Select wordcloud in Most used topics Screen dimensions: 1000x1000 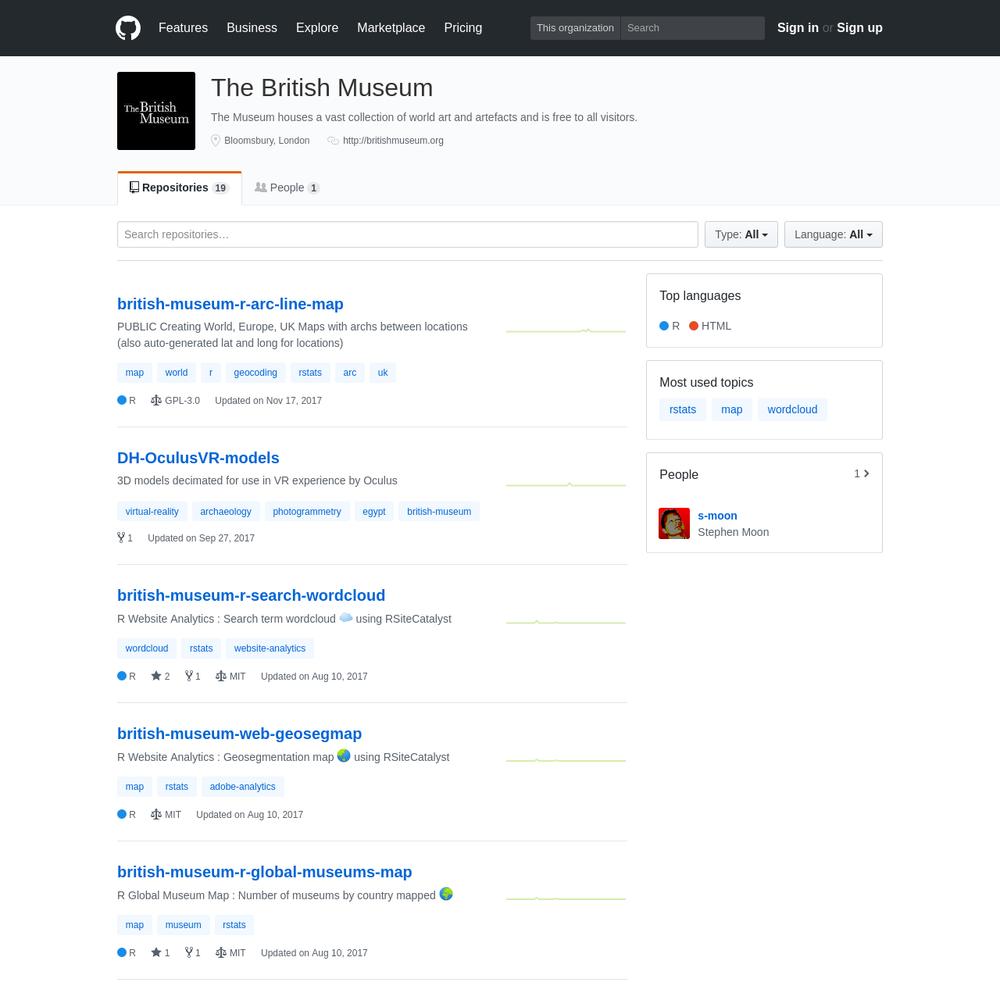tap(792, 409)
